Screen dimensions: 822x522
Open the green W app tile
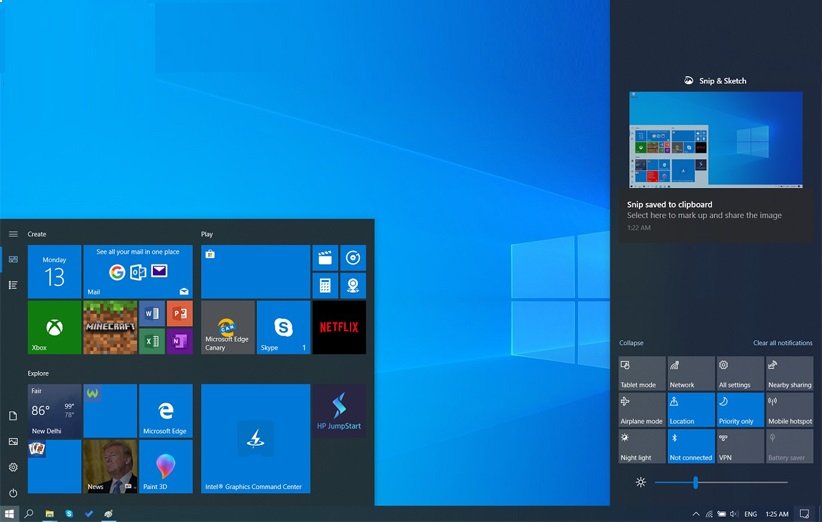(x=110, y=411)
